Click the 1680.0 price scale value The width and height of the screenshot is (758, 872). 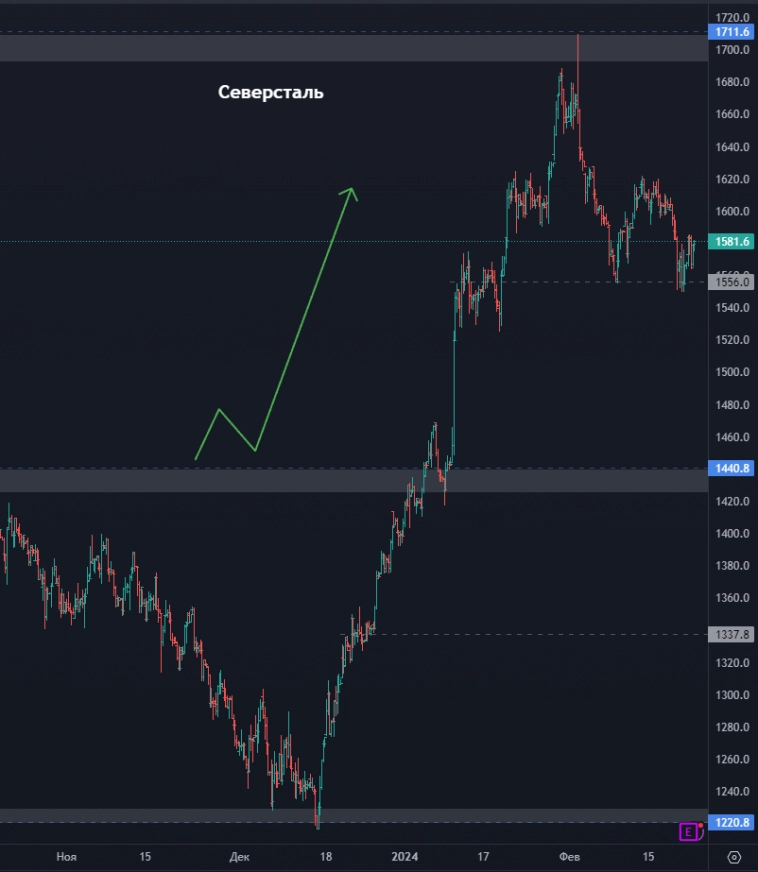(x=732, y=82)
